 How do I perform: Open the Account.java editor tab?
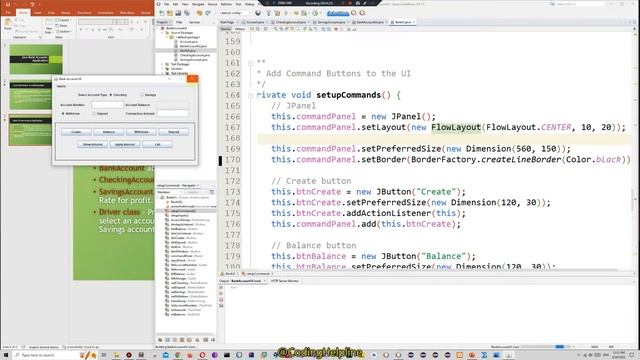pos(255,22)
